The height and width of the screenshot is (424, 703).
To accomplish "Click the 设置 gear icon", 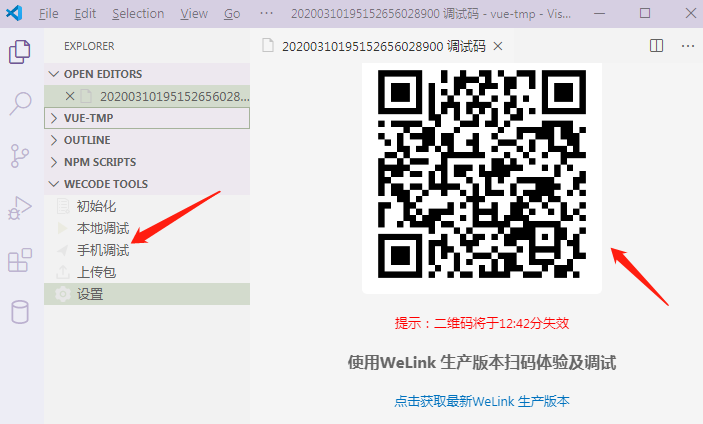I will 63,294.
